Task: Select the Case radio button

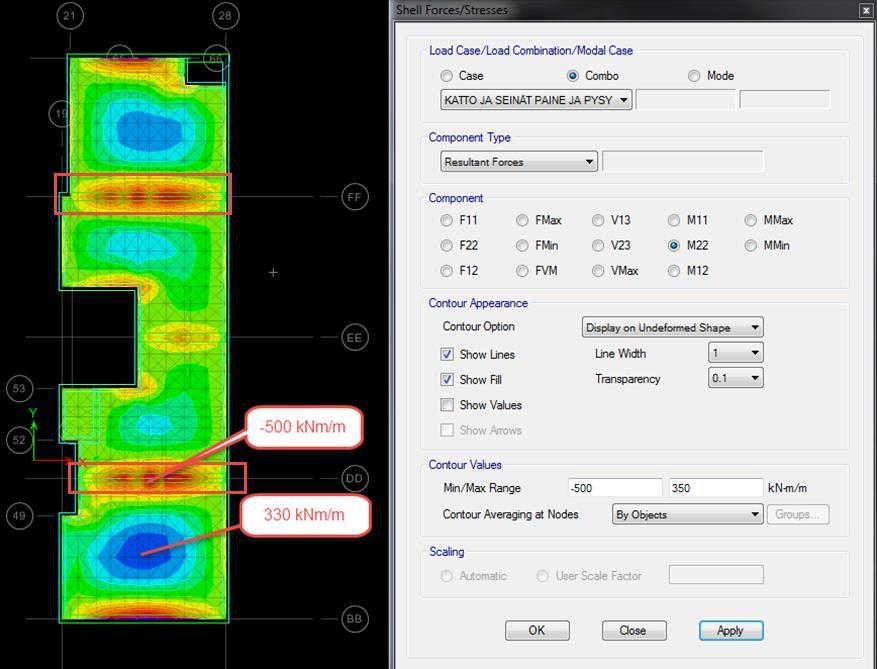Action: click(446, 76)
